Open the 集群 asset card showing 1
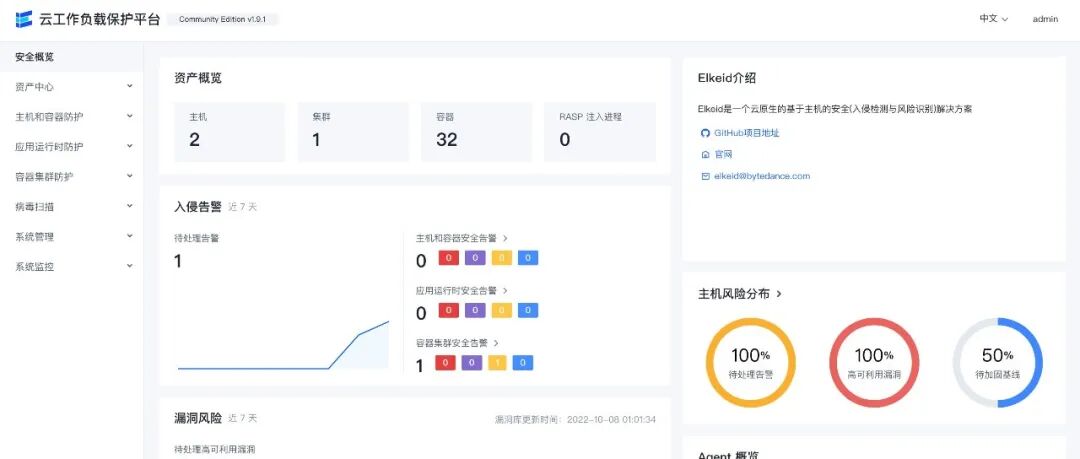Image resolution: width=1080 pixels, height=459 pixels. [353, 132]
